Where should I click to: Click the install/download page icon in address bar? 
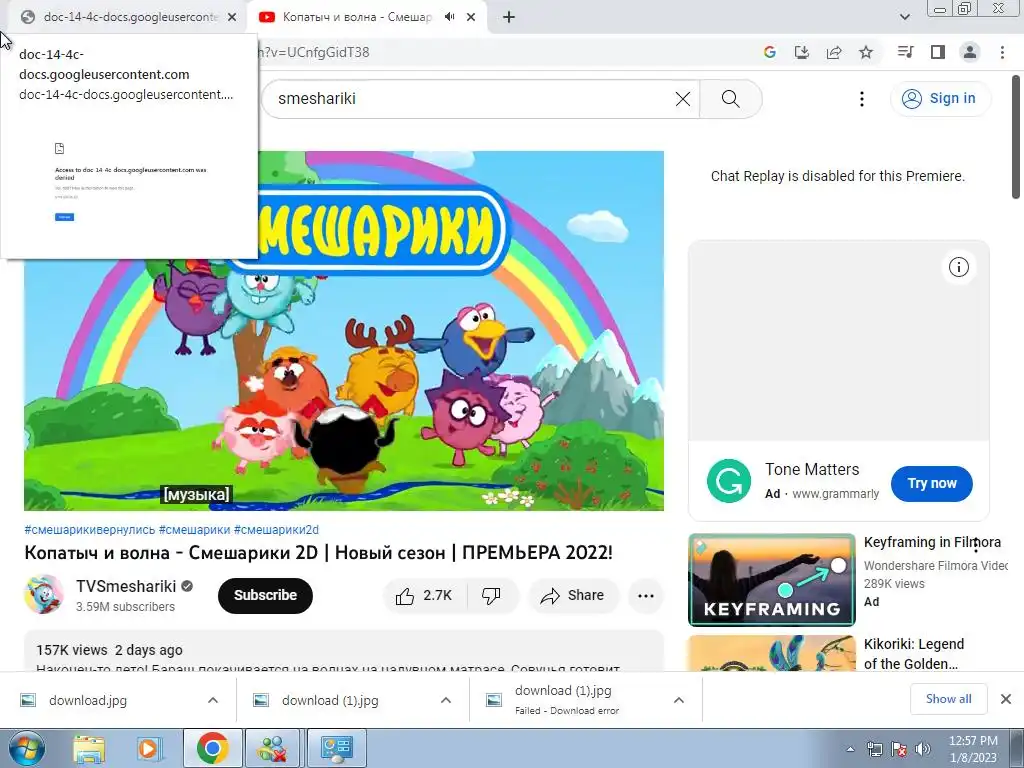click(x=802, y=52)
